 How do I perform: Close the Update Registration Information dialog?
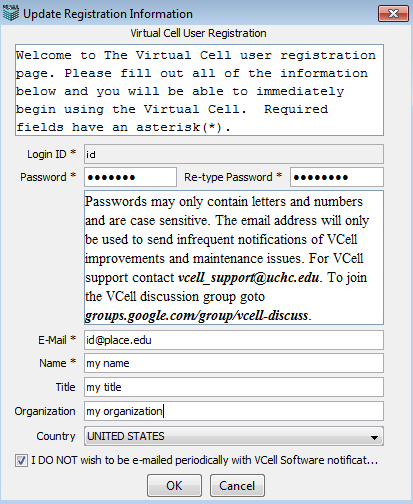(x=393, y=14)
